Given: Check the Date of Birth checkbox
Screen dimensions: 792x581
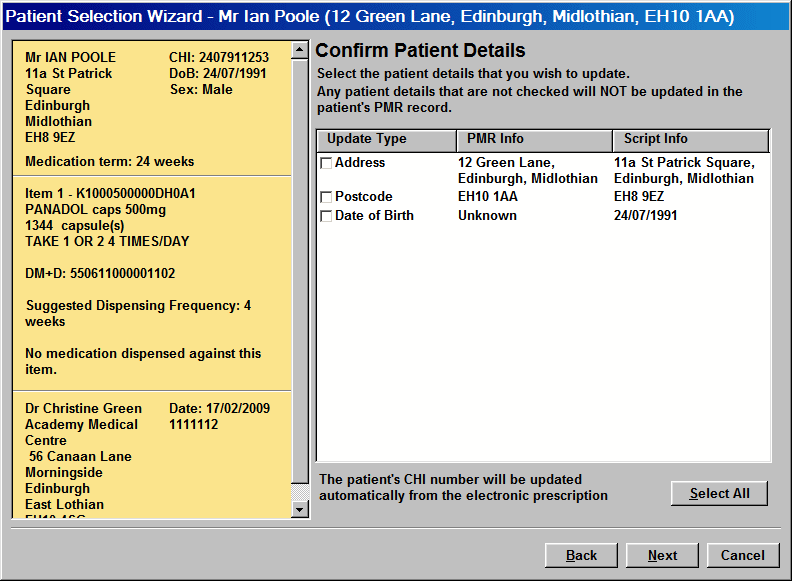Looking at the screenshot, I should [326, 216].
